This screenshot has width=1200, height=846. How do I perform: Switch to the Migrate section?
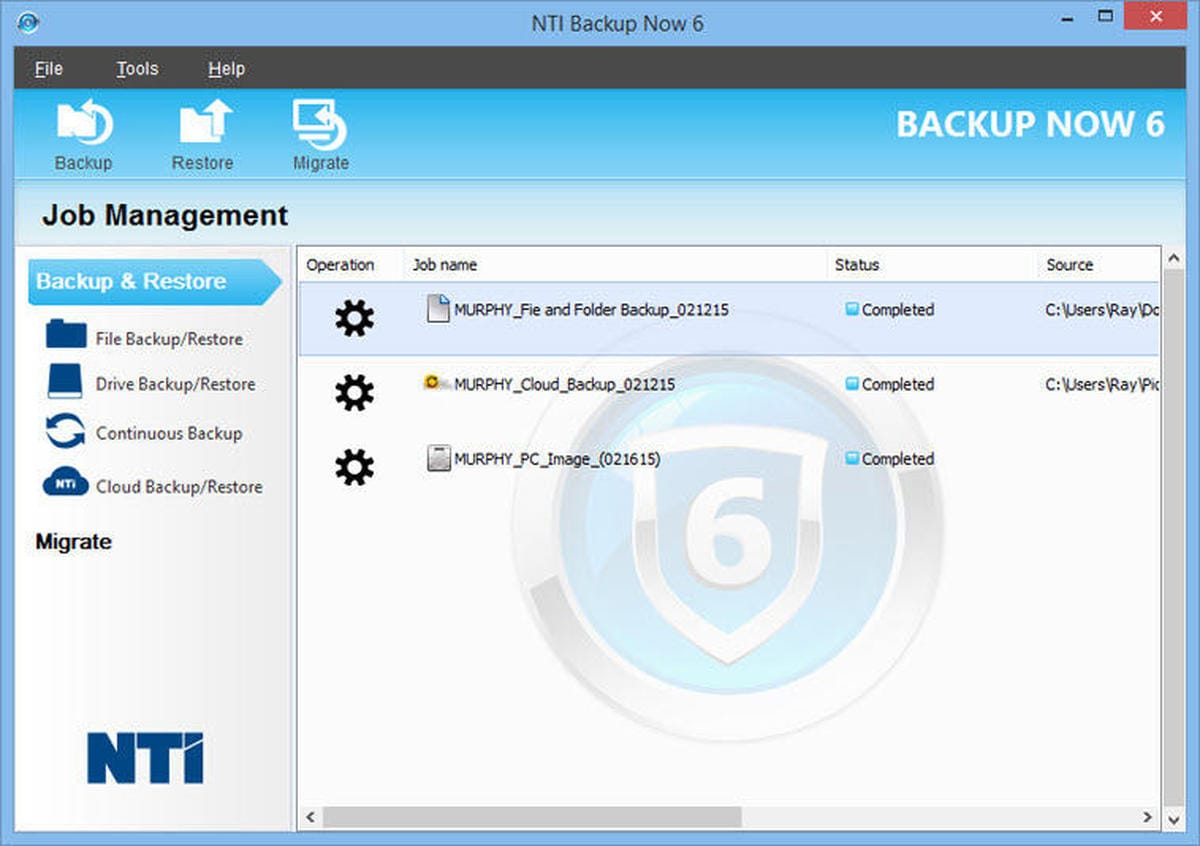72,541
